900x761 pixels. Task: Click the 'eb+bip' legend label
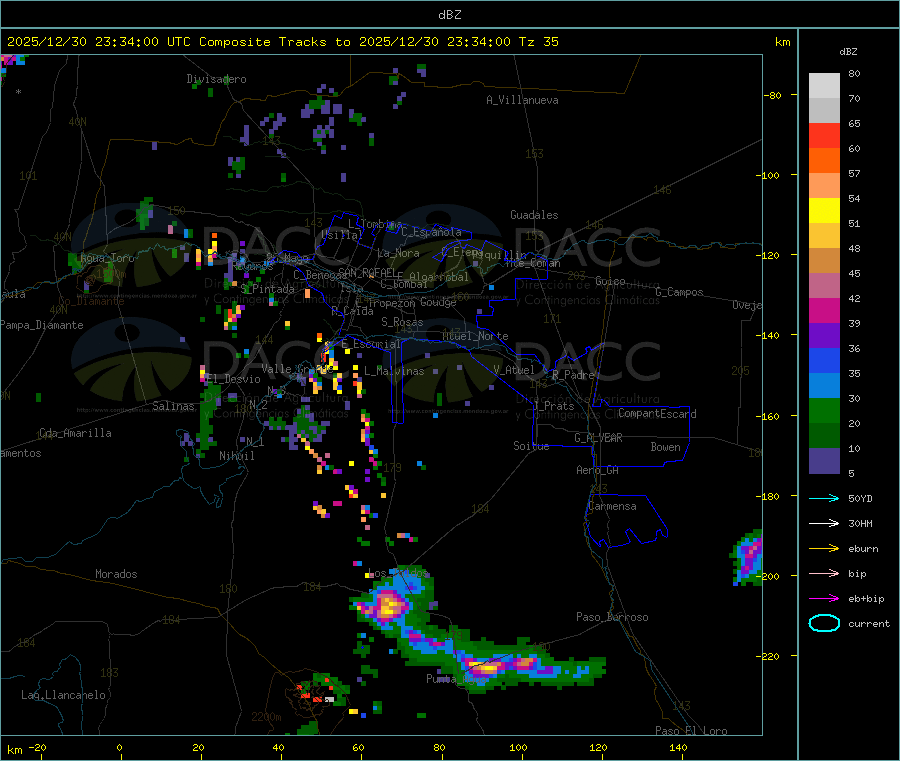coord(866,599)
